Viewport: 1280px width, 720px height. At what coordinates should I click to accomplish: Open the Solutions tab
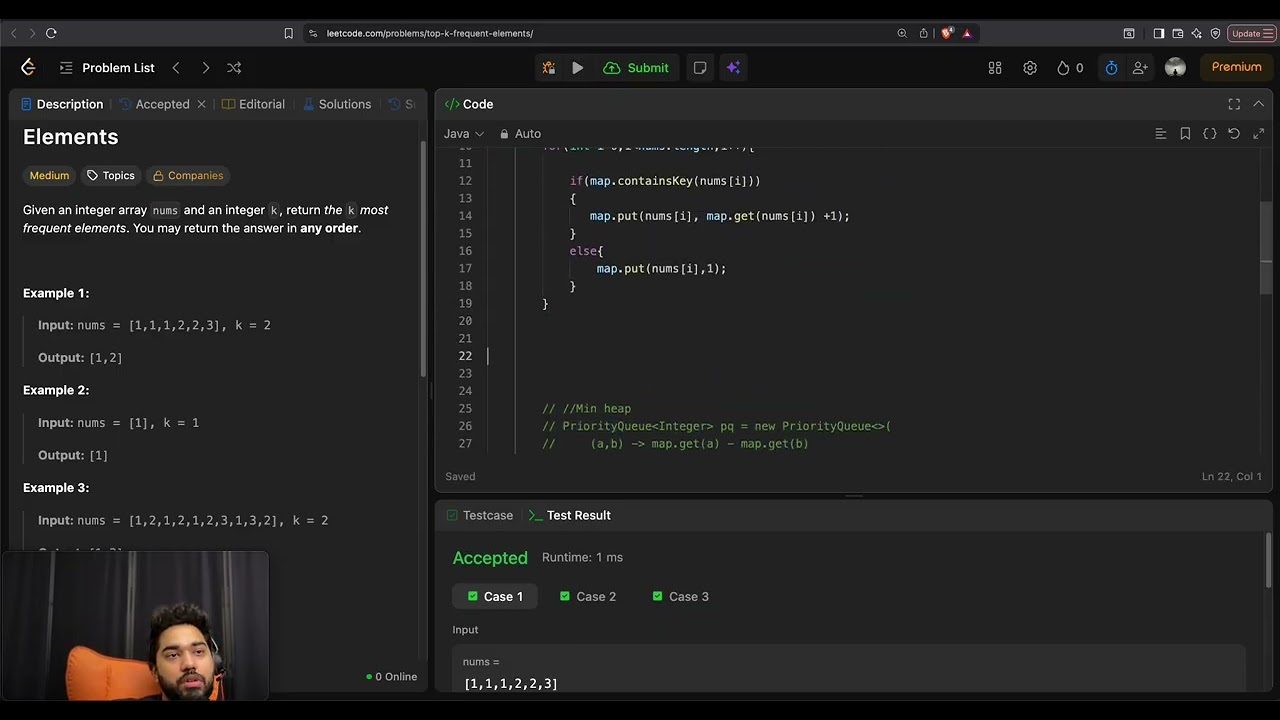point(336,104)
